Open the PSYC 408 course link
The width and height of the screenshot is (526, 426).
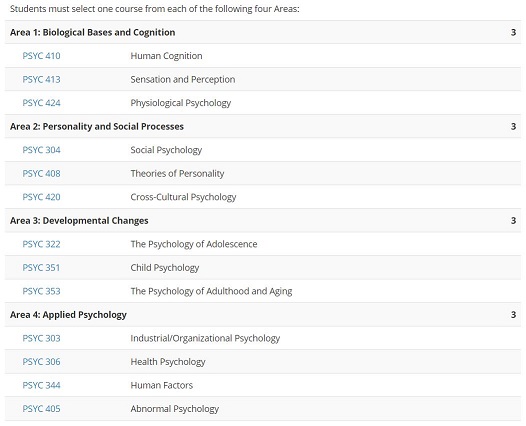pos(41,173)
